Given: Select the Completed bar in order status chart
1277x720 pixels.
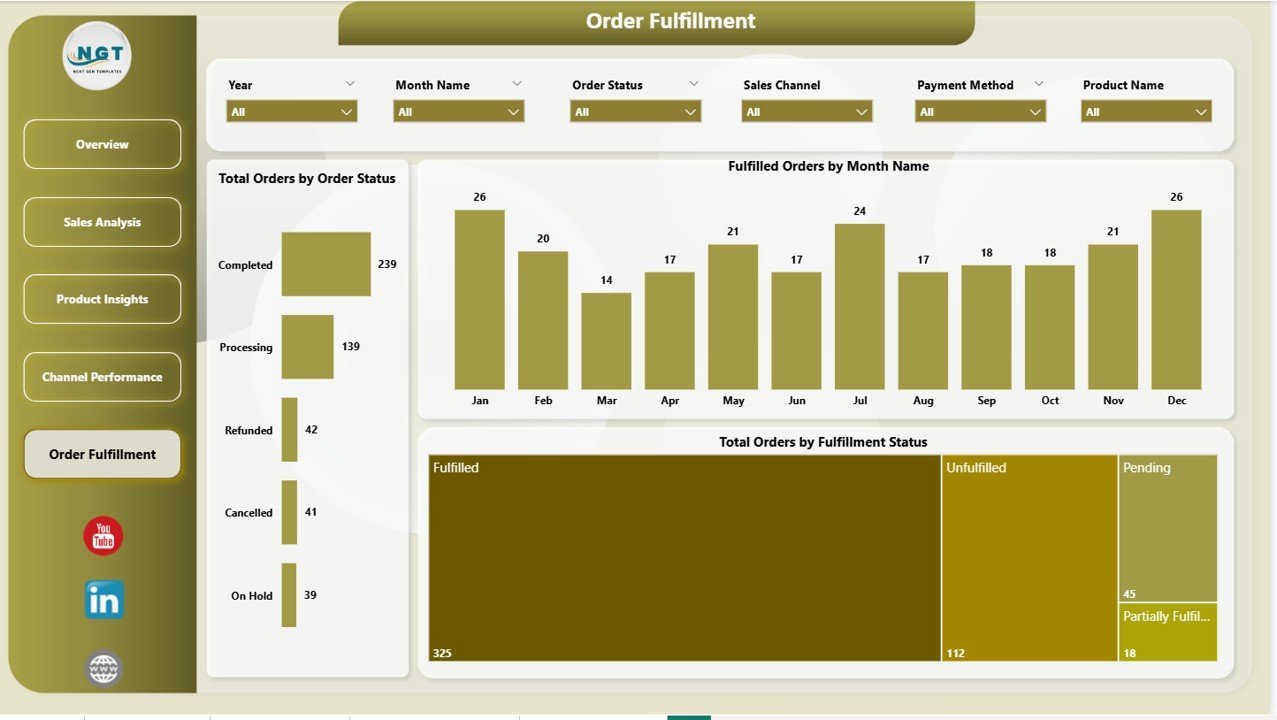Looking at the screenshot, I should click(x=325, y=263).
